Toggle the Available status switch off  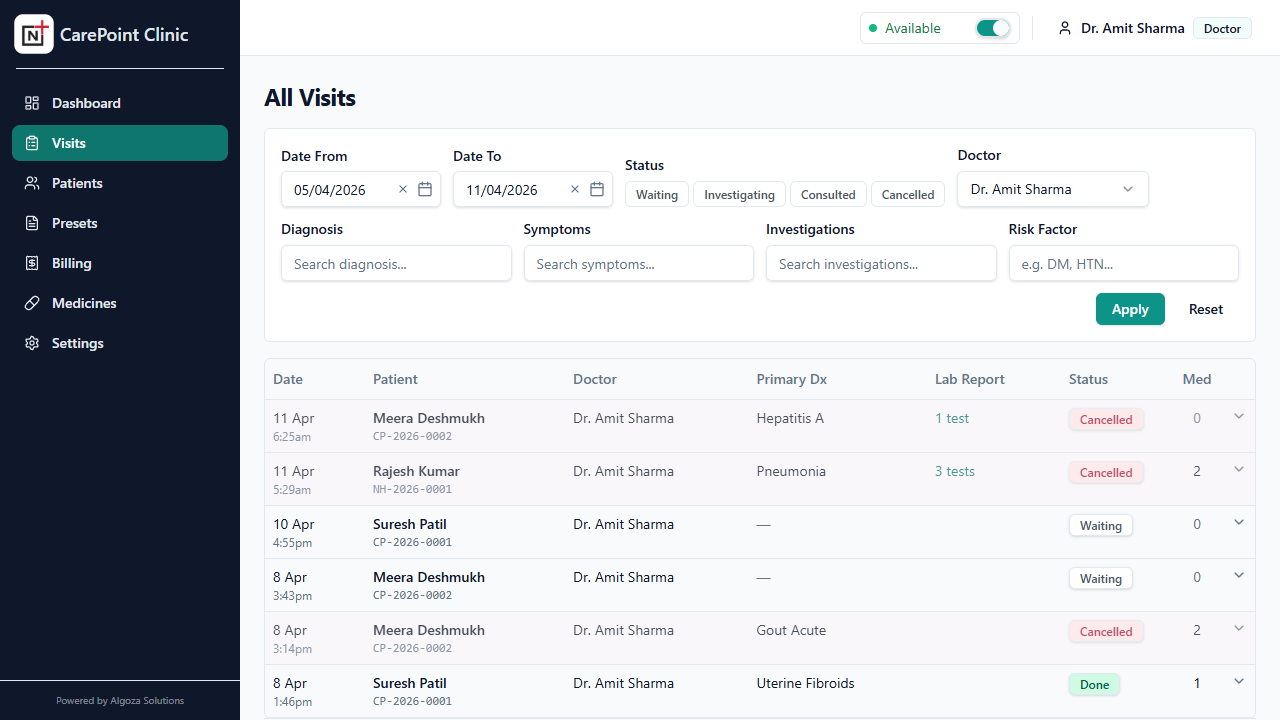pyautogui.click(x=993, y=28)
